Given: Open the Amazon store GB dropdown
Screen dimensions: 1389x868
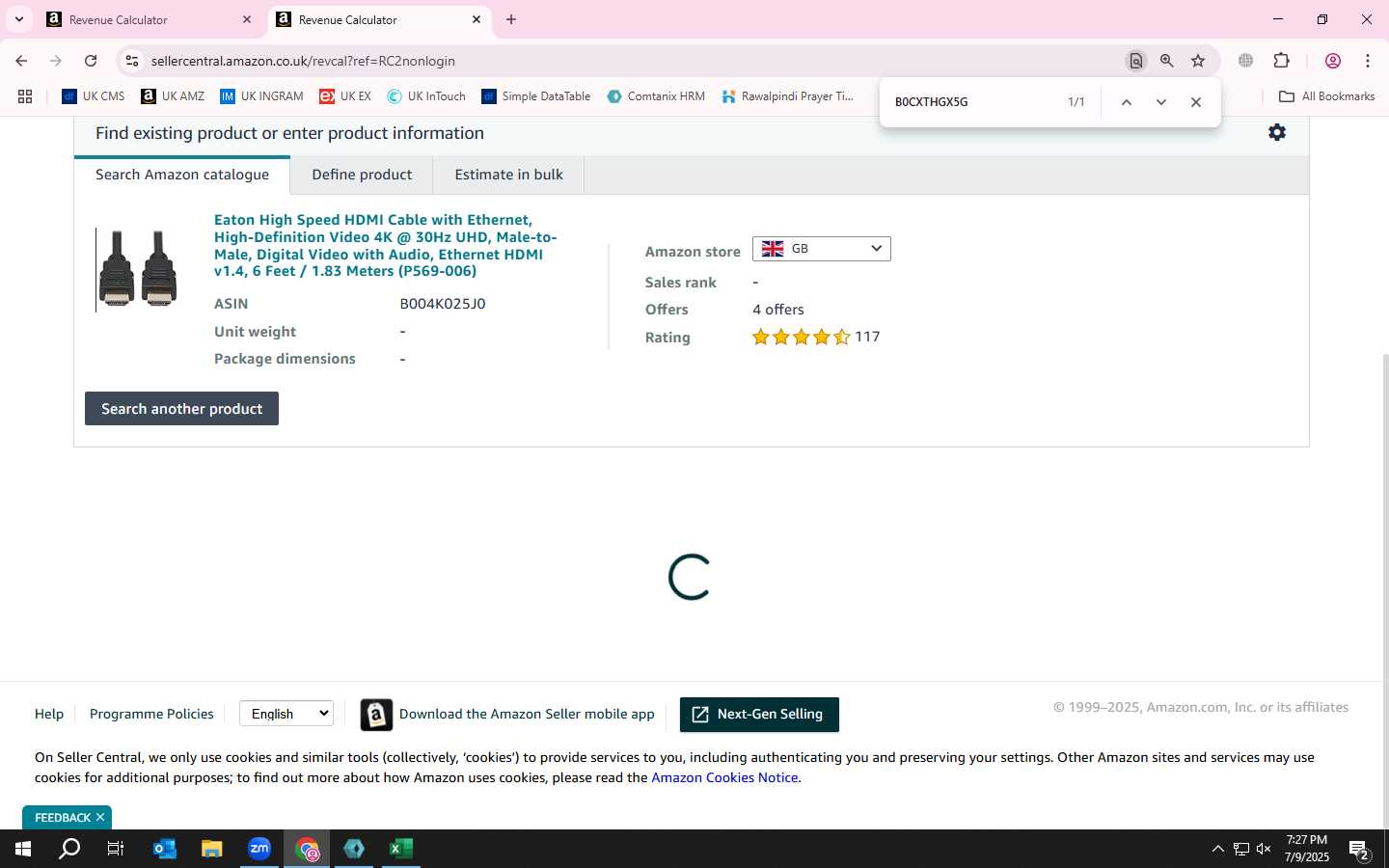Looking at the screenshot, I should pos(822,249).
